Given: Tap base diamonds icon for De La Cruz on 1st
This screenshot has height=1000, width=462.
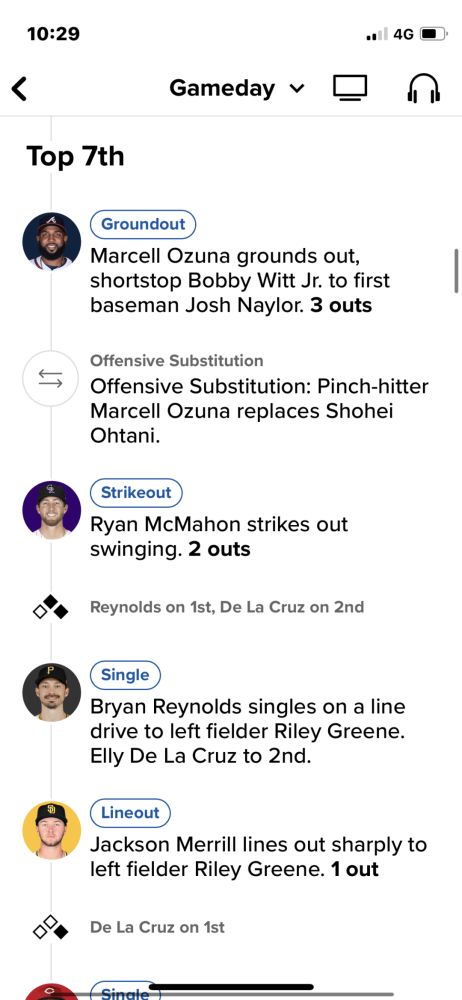Looking at the screenshot, I should 50,927.
